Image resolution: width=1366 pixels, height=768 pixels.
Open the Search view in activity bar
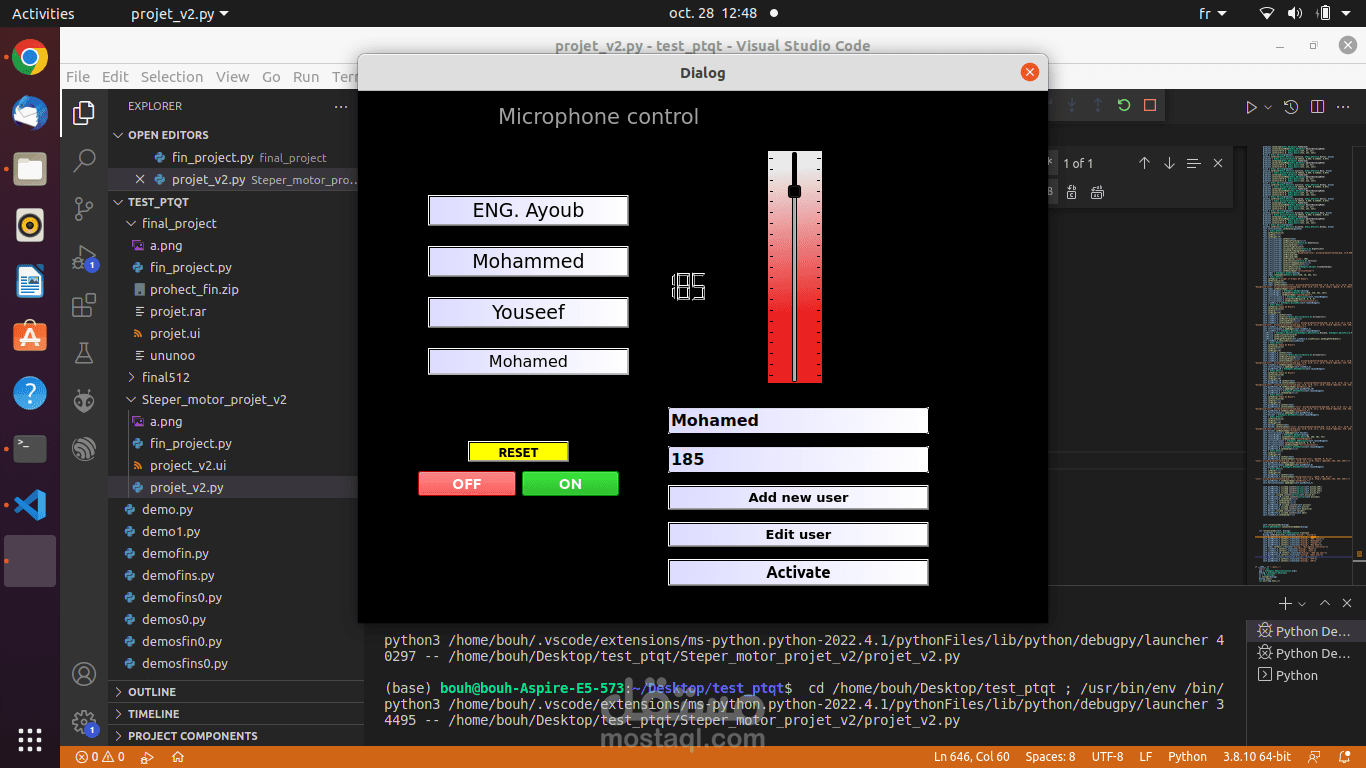pyautogui.click(x=84, y=160)
